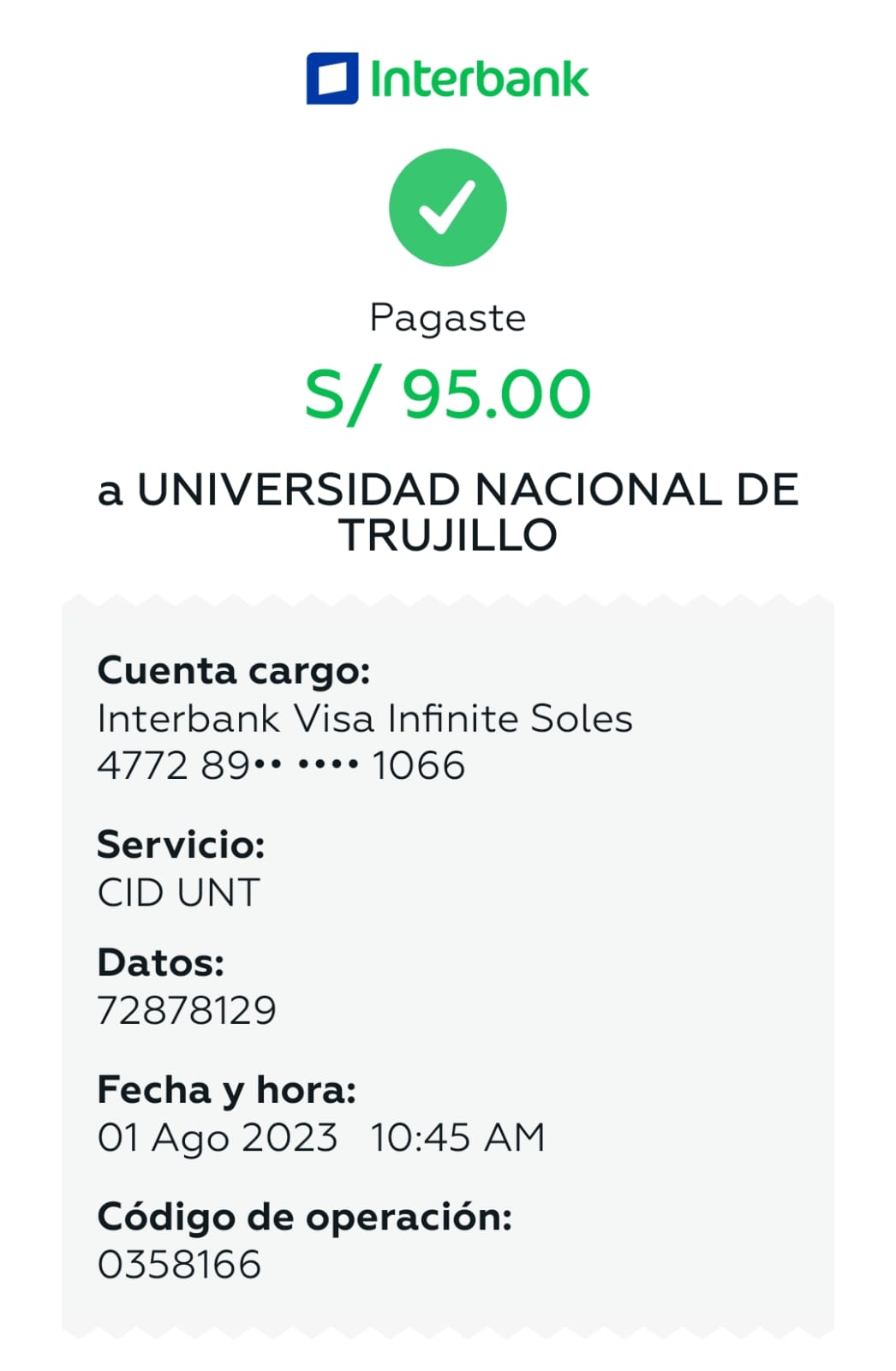Click the "UNIVERSIDAD NACIONAL DE" recipient line

tap(467, 490)
